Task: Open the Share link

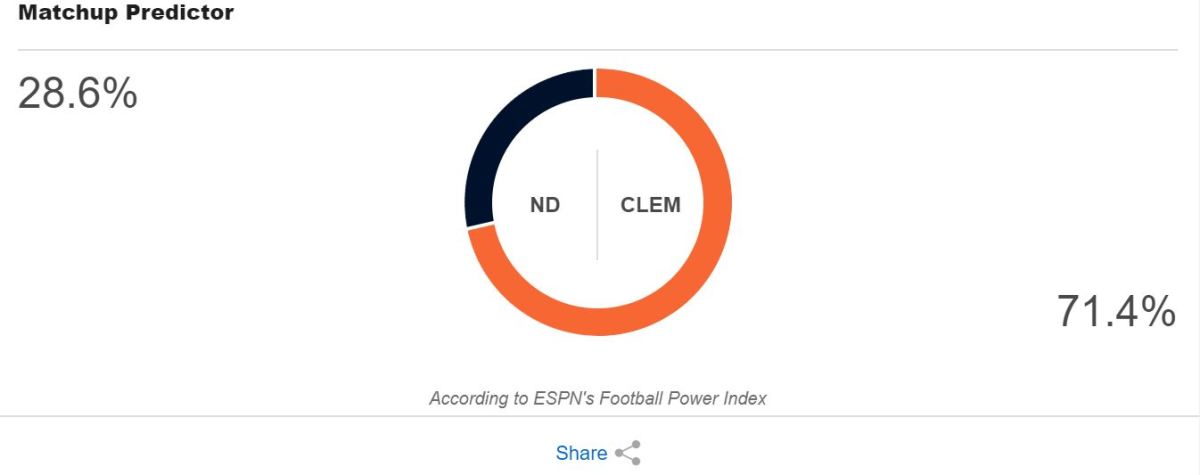Action: 581,453
